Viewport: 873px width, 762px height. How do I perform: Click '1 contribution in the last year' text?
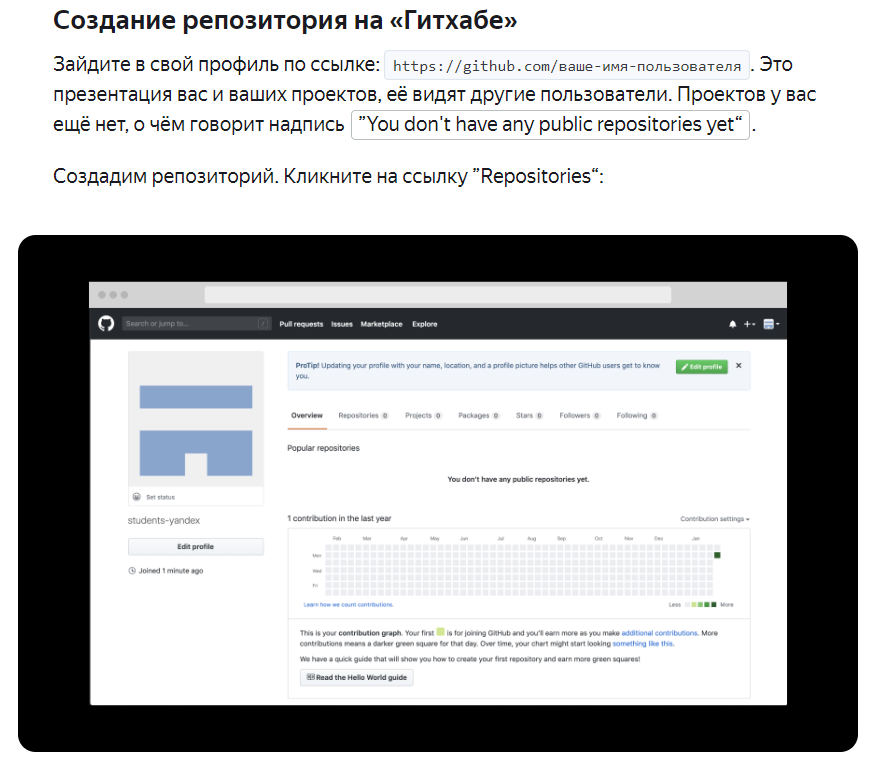[339, 518]
